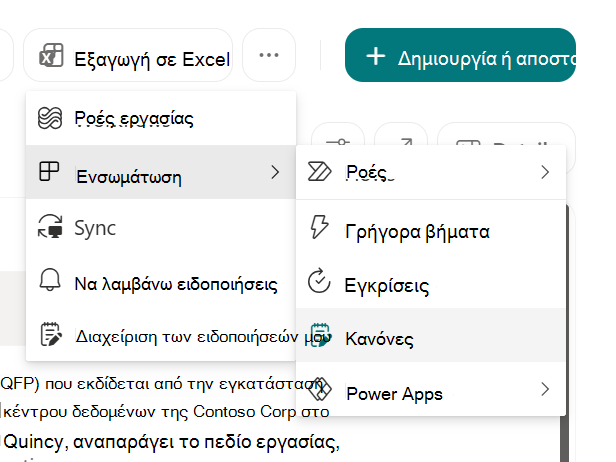Click the workflows wave icon
This screenshot has height=462, width=616.
(x=50, y=118)
